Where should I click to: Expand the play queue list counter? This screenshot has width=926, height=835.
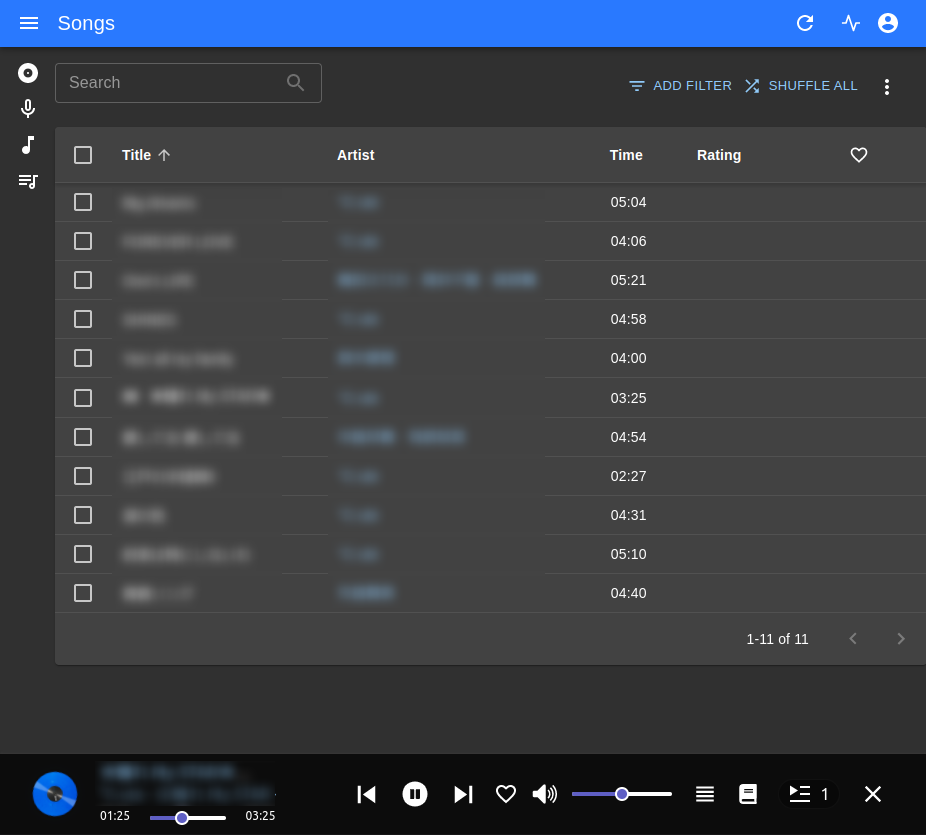[809, 794]
